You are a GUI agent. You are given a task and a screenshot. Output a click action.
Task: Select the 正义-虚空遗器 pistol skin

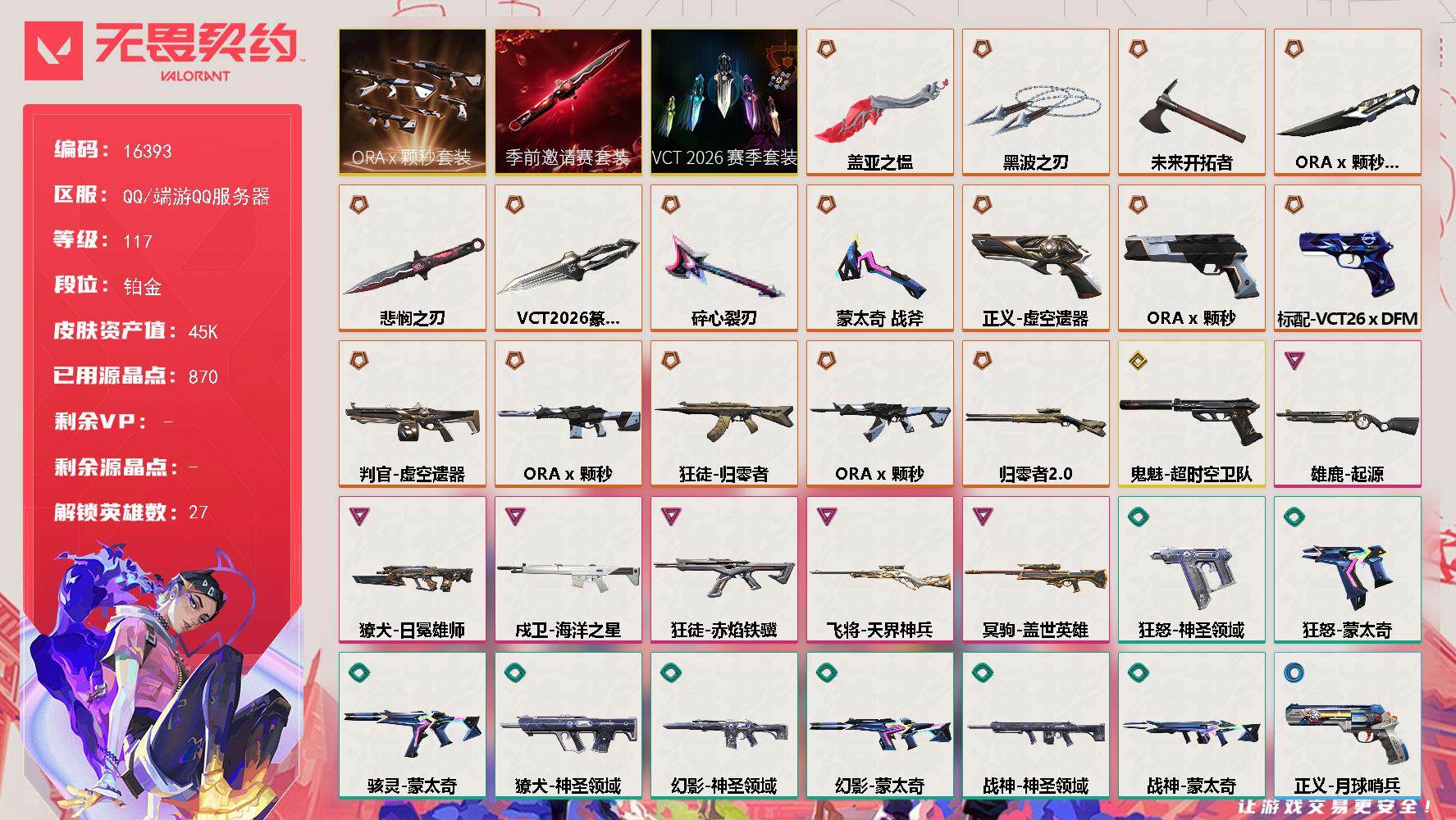[1035, 257]
